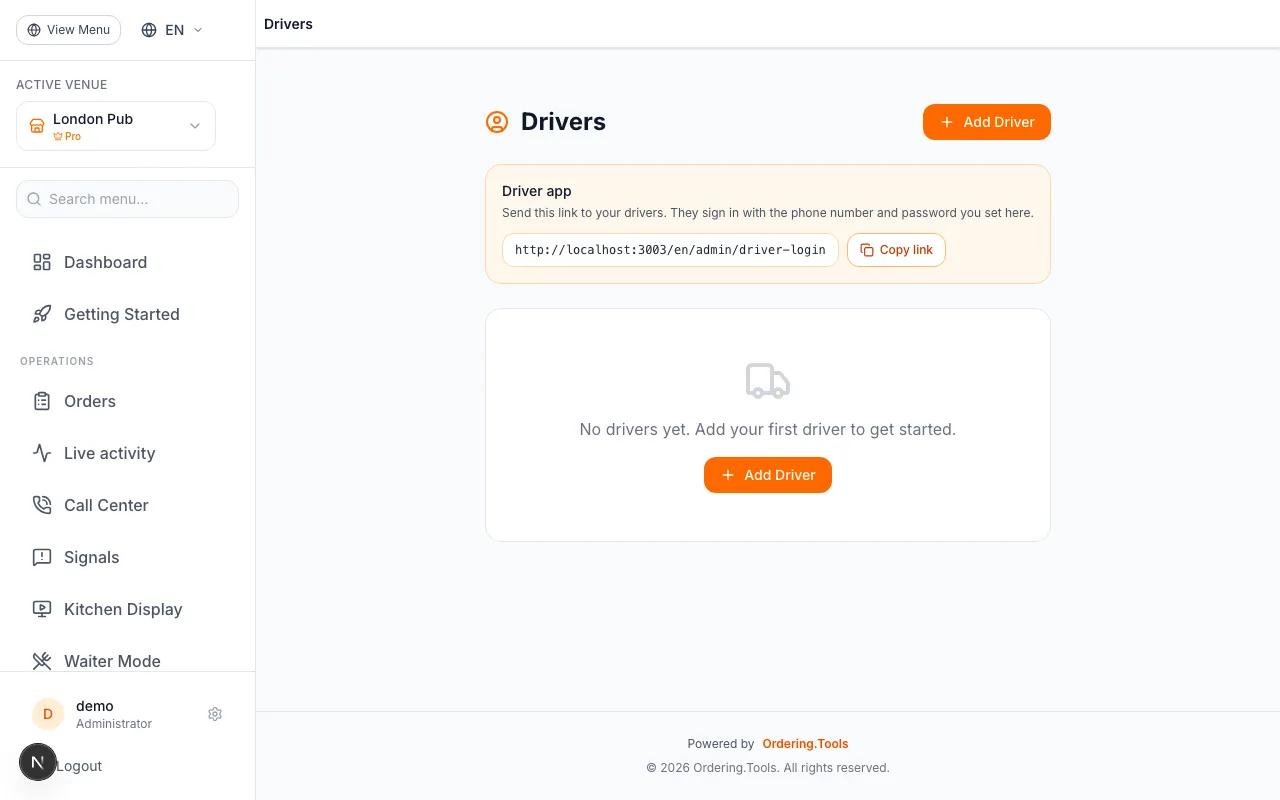1280x800 pixels.
Task: Select Signals in the sidebar
Action: click(128, 557)
